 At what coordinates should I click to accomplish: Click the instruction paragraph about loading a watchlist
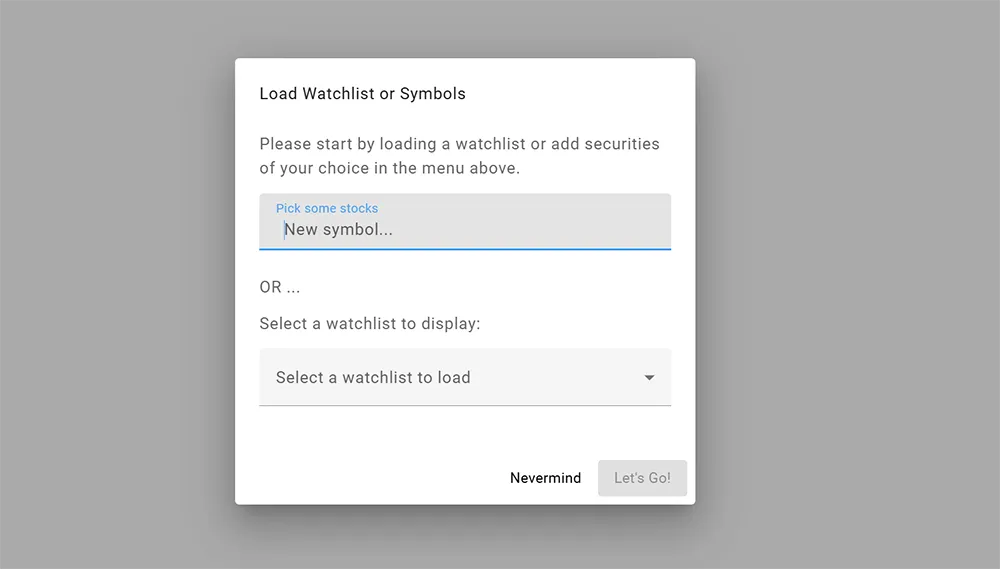pyautogui.click(x=459, y=156)
